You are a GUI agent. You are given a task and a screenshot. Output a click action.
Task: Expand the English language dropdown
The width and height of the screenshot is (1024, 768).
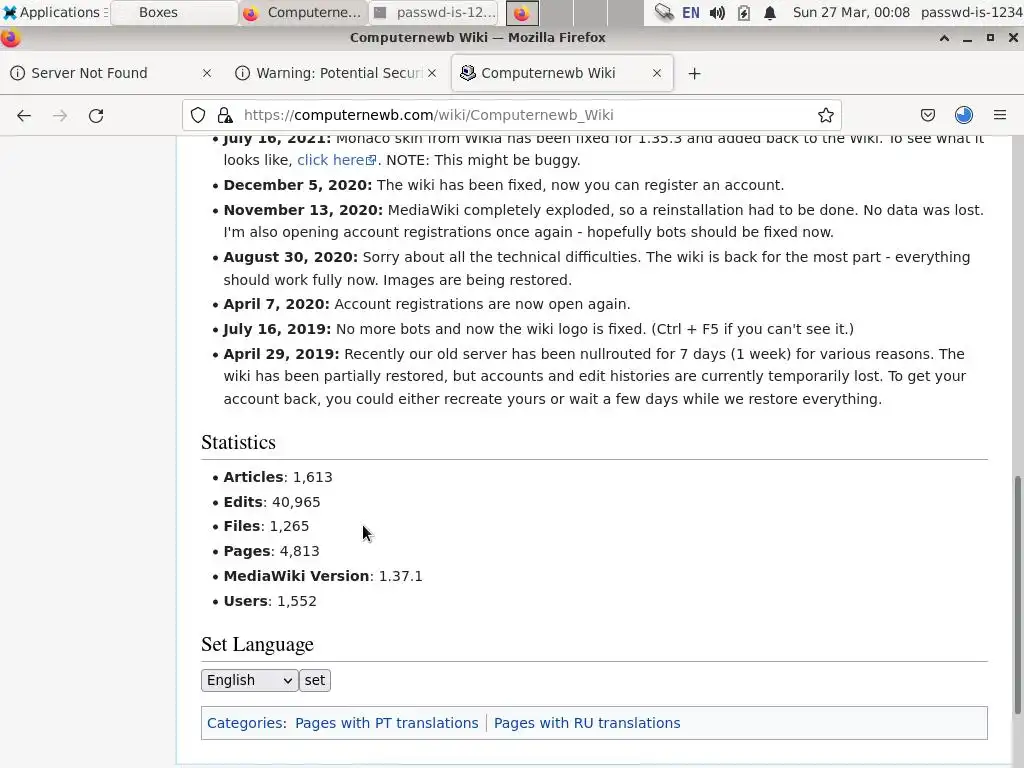(249, 680)
